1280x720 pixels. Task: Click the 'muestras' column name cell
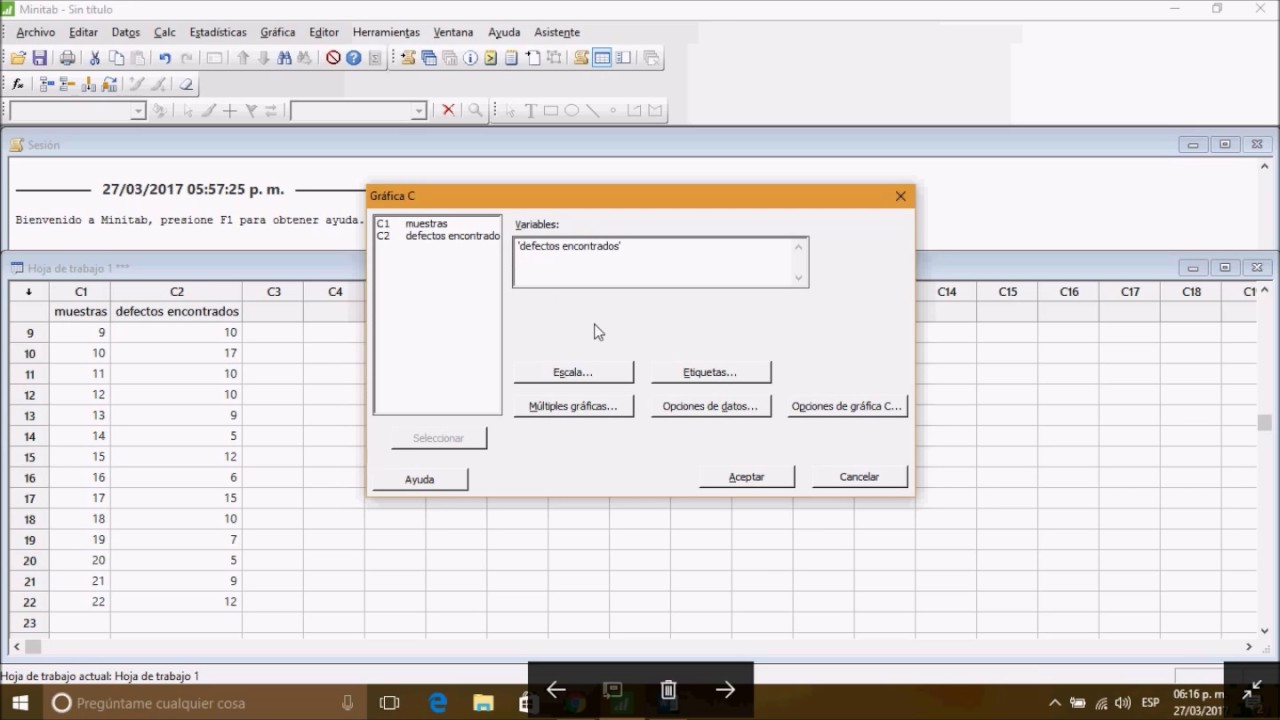click(80, 312)
